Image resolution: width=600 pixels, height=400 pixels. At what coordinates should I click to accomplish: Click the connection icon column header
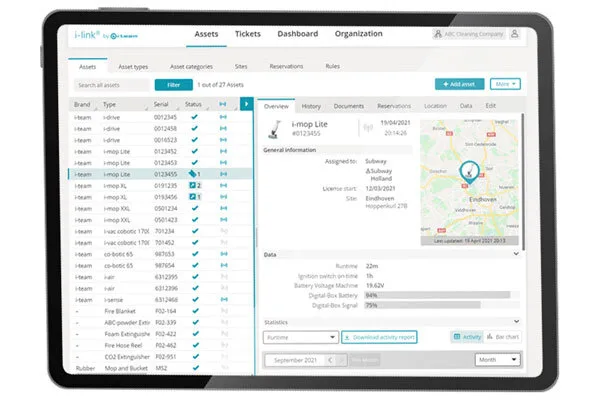click(x=223, y=104)
